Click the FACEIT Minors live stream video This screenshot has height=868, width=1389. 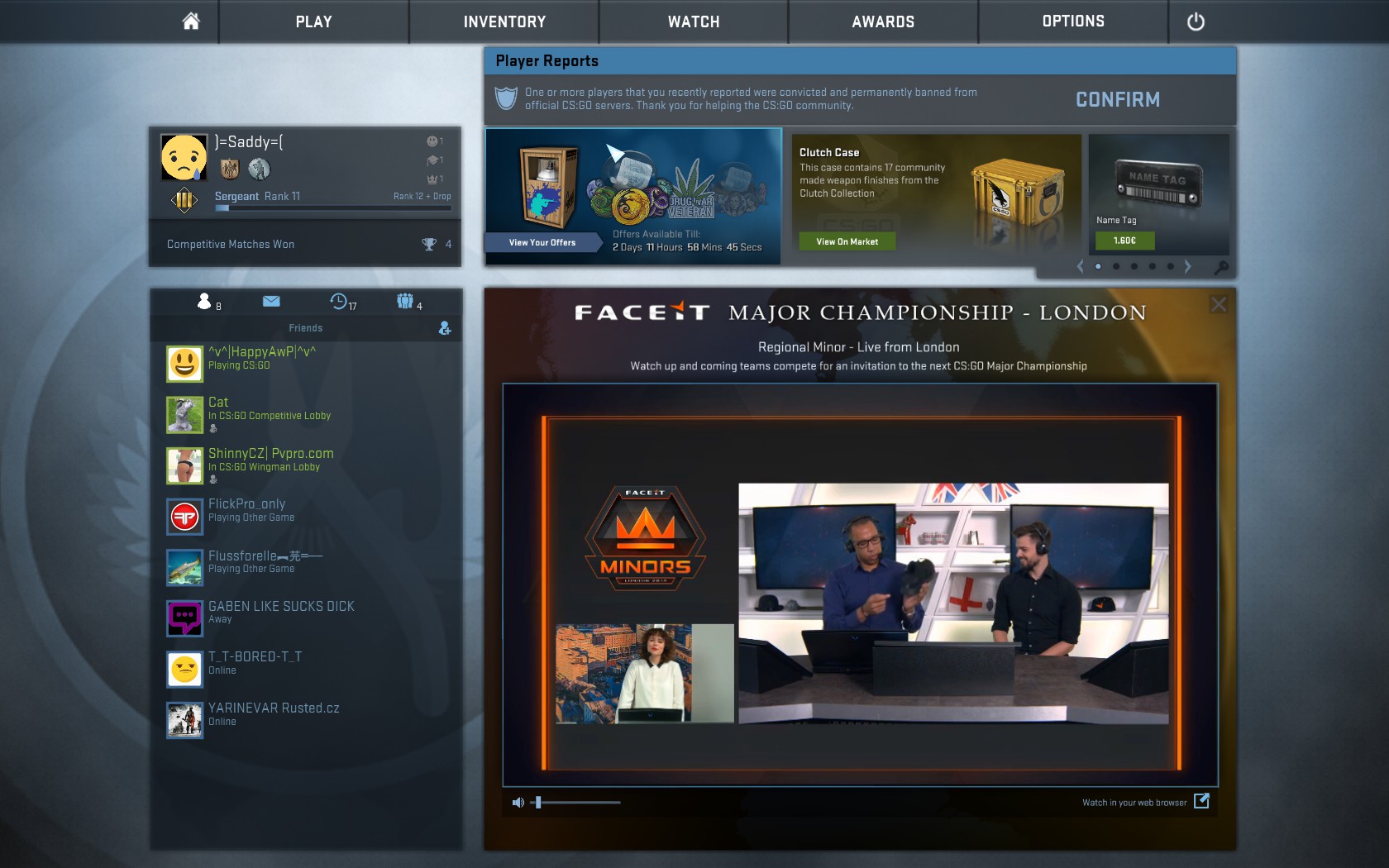861,585
